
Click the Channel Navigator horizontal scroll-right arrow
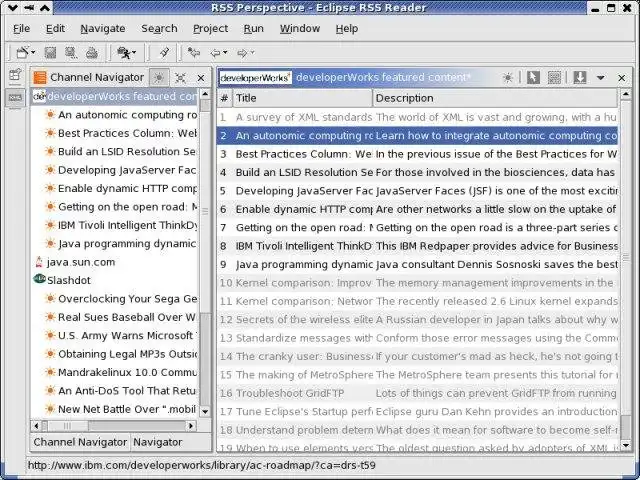tap(191, 426)
